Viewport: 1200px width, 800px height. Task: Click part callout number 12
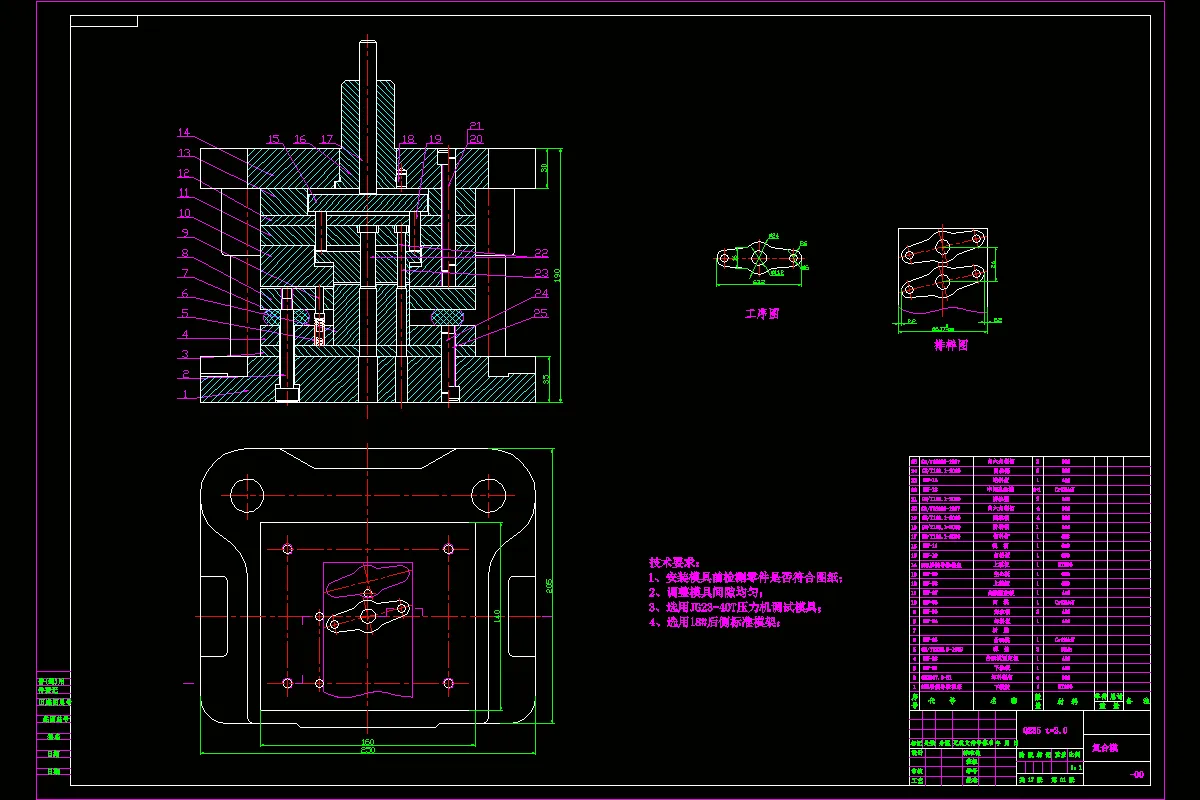click(184, 173)
